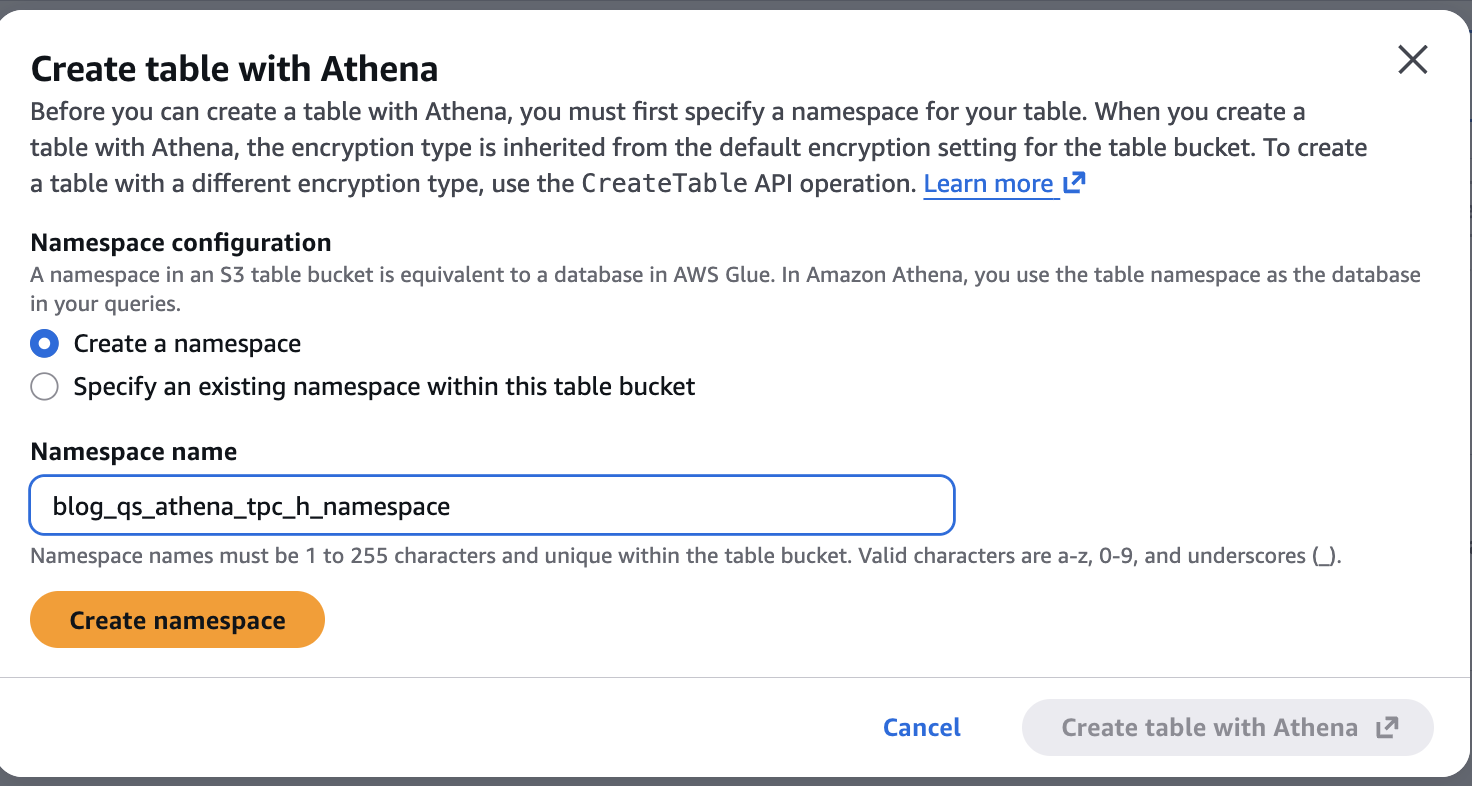
Task: Click the Create table with Athena button
Action: [1209, 728]
